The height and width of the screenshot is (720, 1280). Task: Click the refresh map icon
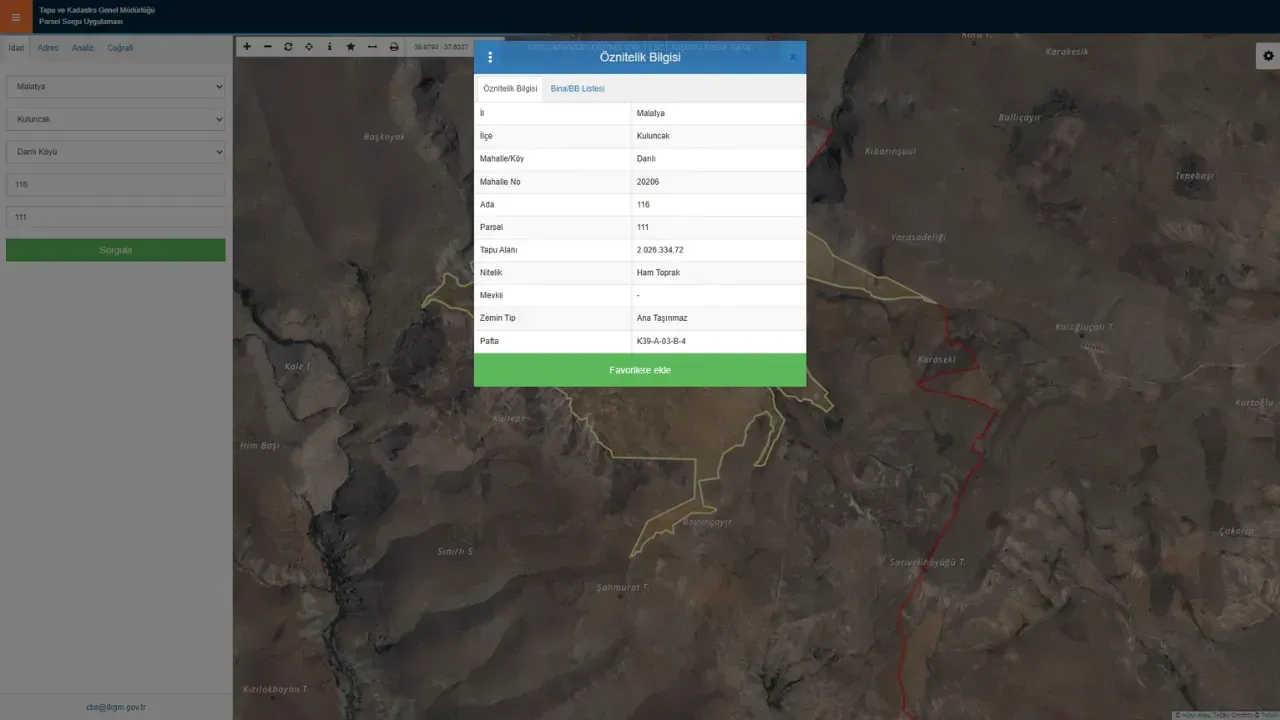click(288, 47)
